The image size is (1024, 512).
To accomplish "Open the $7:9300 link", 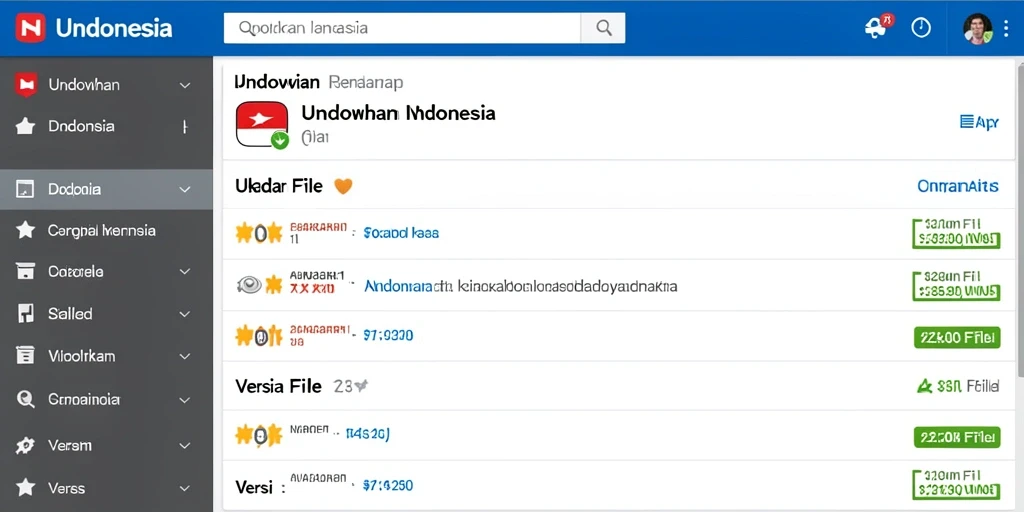I will pos(388,336).
